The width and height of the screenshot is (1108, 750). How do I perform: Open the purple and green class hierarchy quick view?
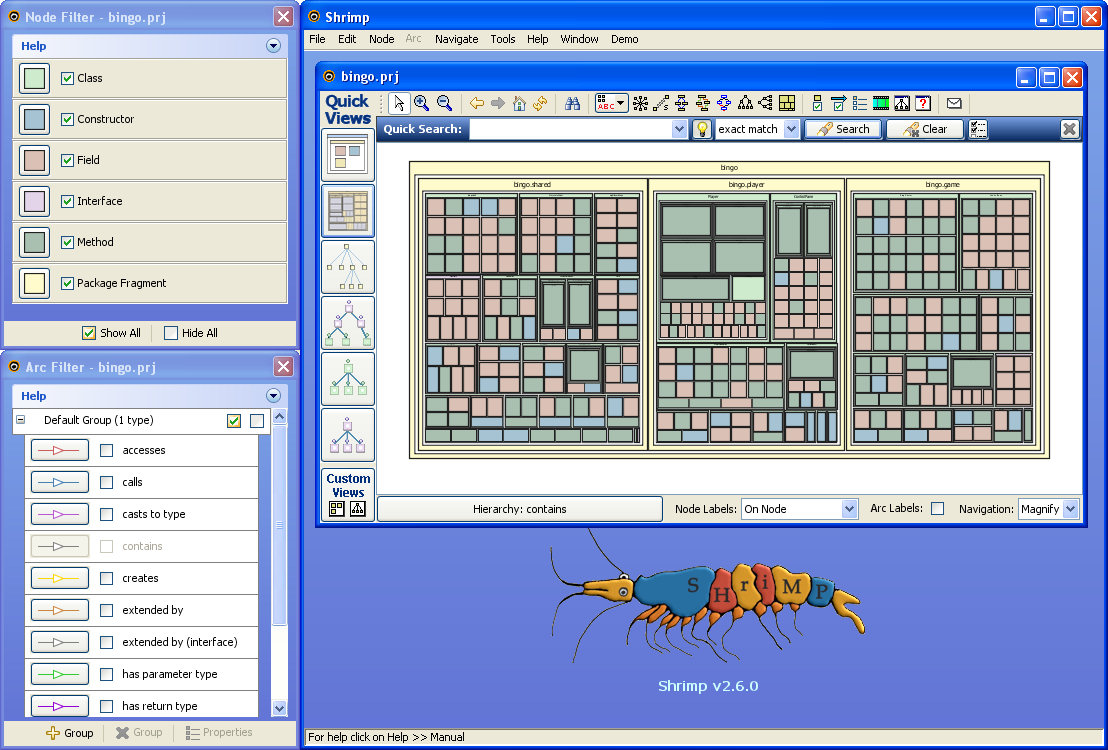click(348, 323)
